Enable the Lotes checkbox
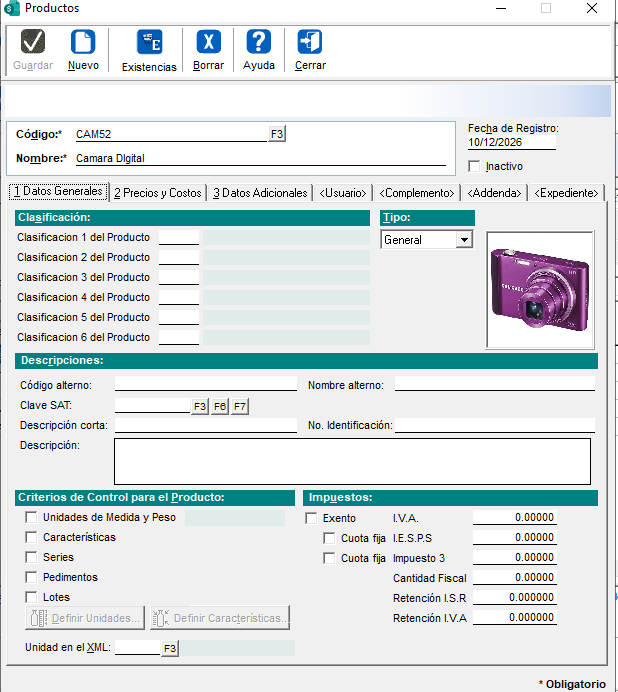Viewport: 618px width, 692px height. point(31,597)
